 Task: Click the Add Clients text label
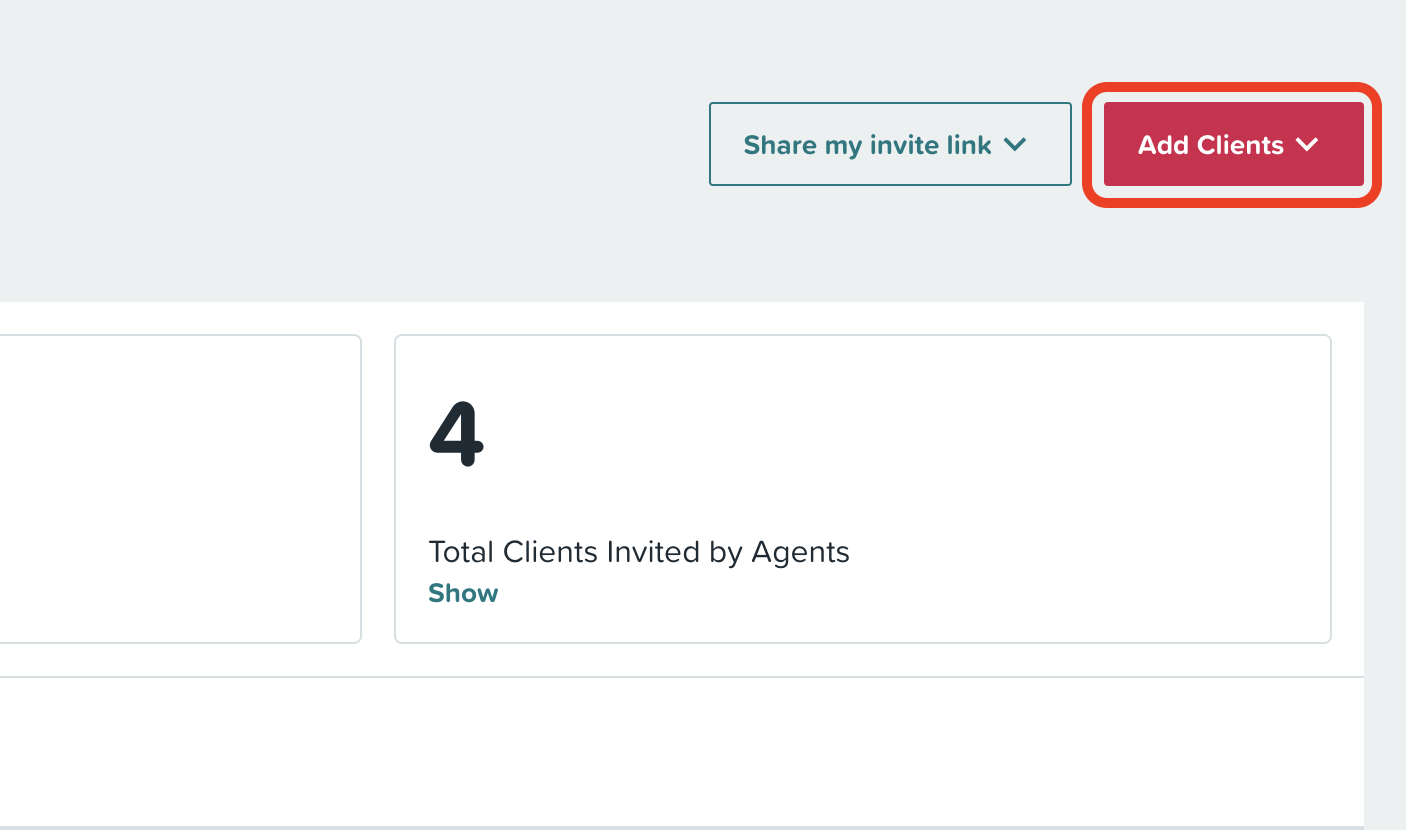click(x=1211, y=145)
